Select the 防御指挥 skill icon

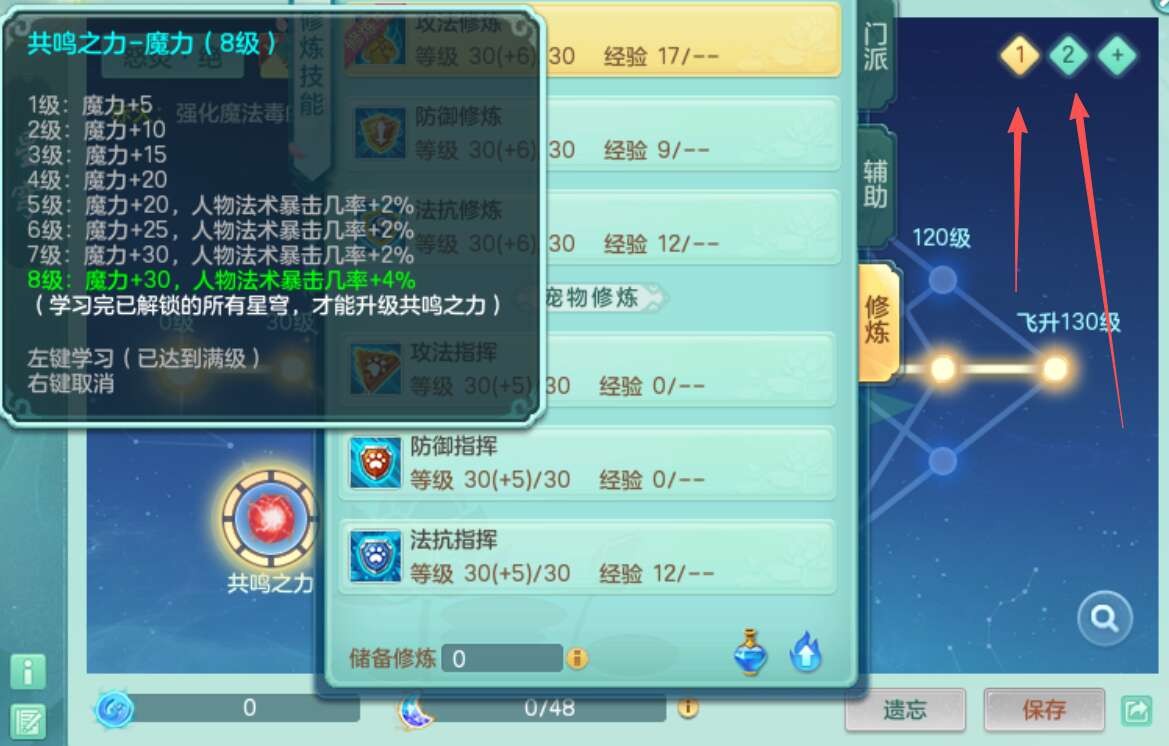(375, 463)
